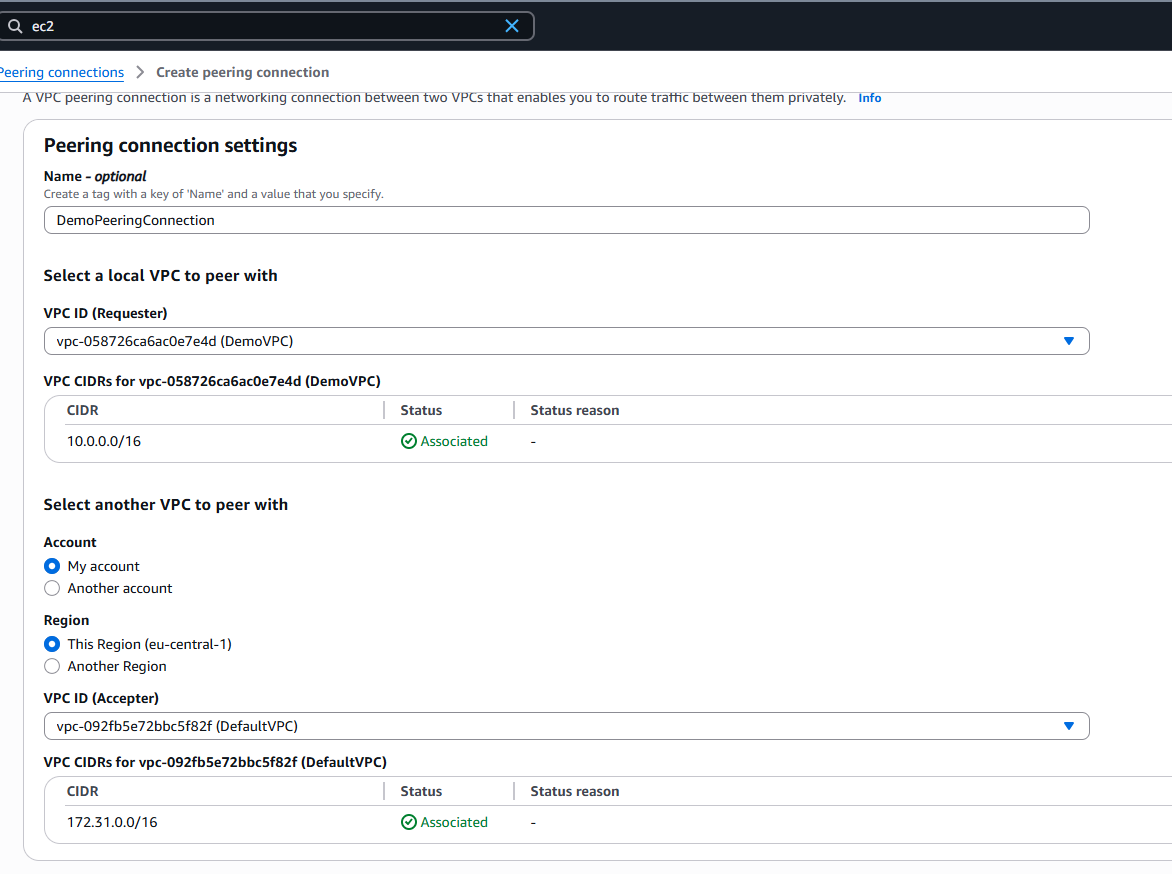Choose This Region (eu-central-1) option

[x=52, y=644]
